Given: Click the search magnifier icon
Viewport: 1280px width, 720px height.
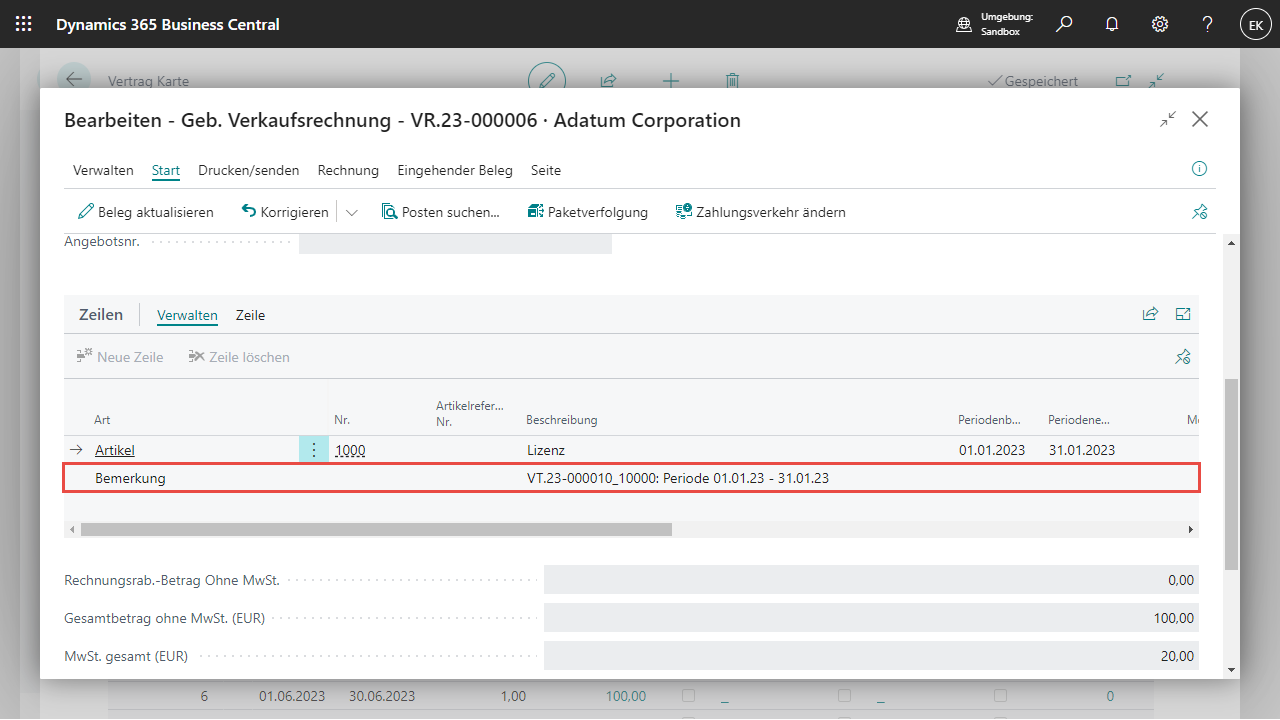Looking at the screenshot, I should [1064, 24].
